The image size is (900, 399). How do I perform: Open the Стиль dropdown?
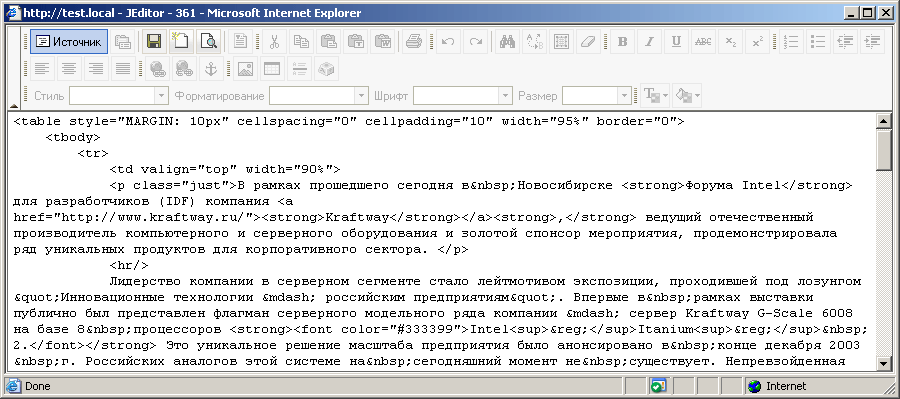click(119, 96)
